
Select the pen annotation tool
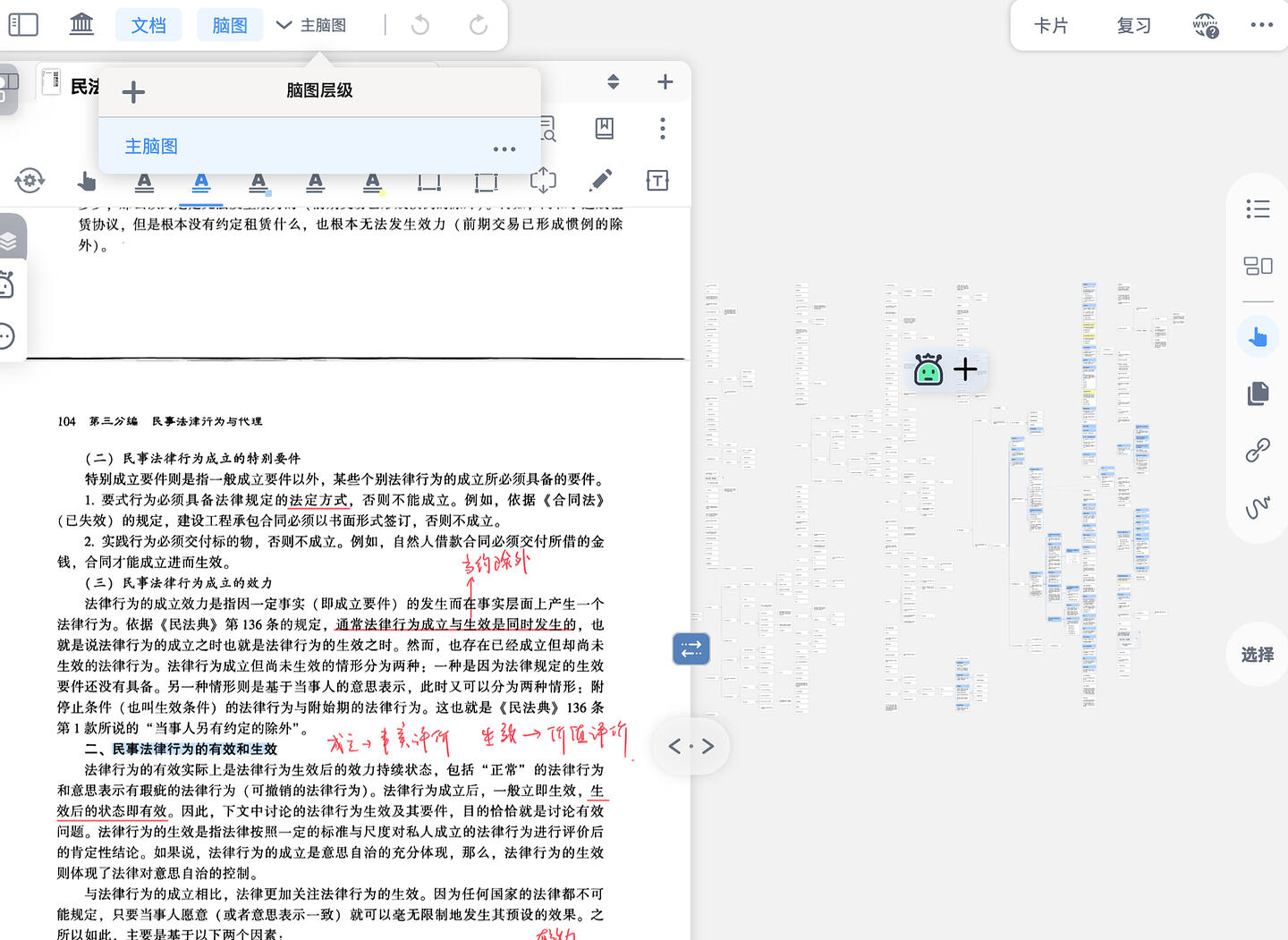click(601, 181)
